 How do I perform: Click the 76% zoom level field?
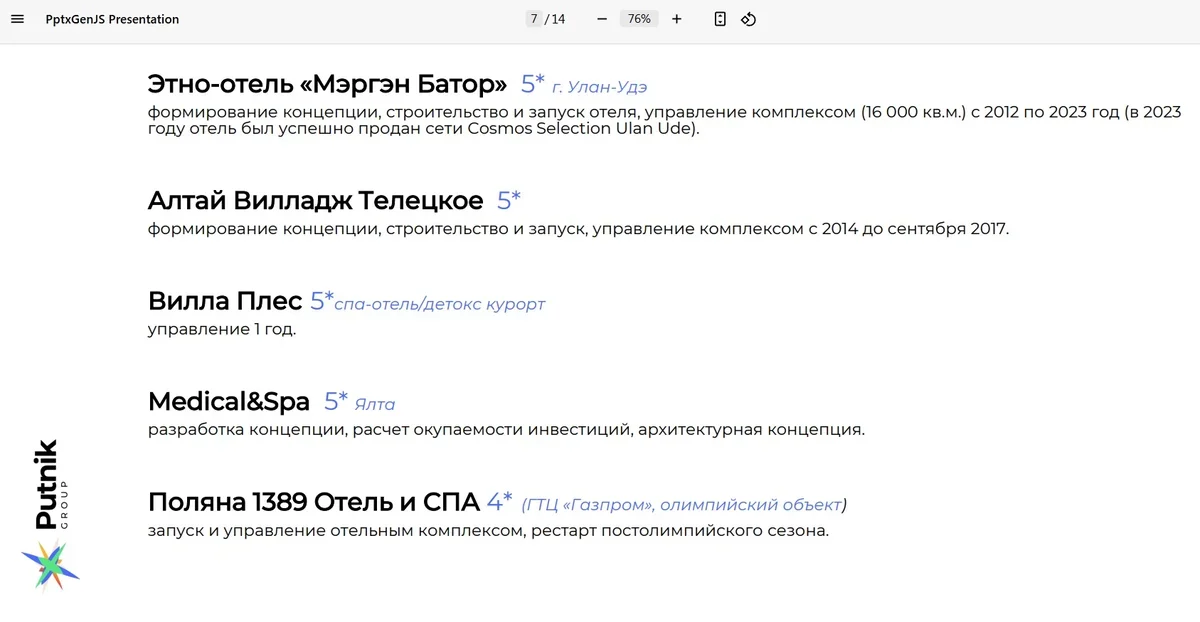(x=639, y=19)
